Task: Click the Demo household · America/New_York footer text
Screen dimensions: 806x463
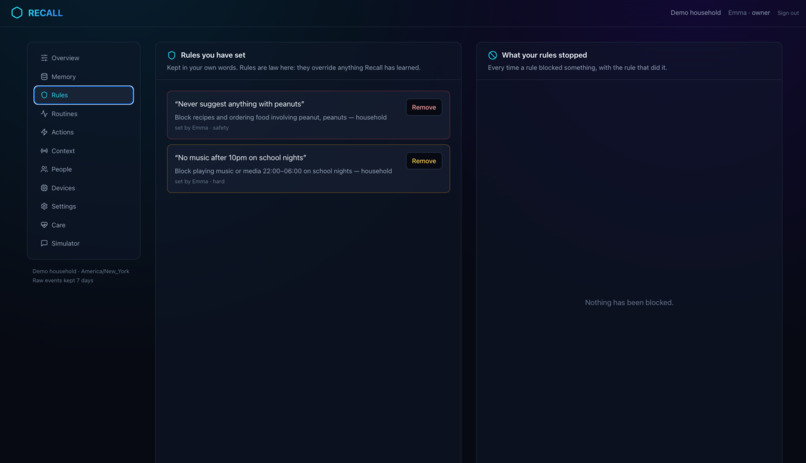Action: tap(81, 271)
